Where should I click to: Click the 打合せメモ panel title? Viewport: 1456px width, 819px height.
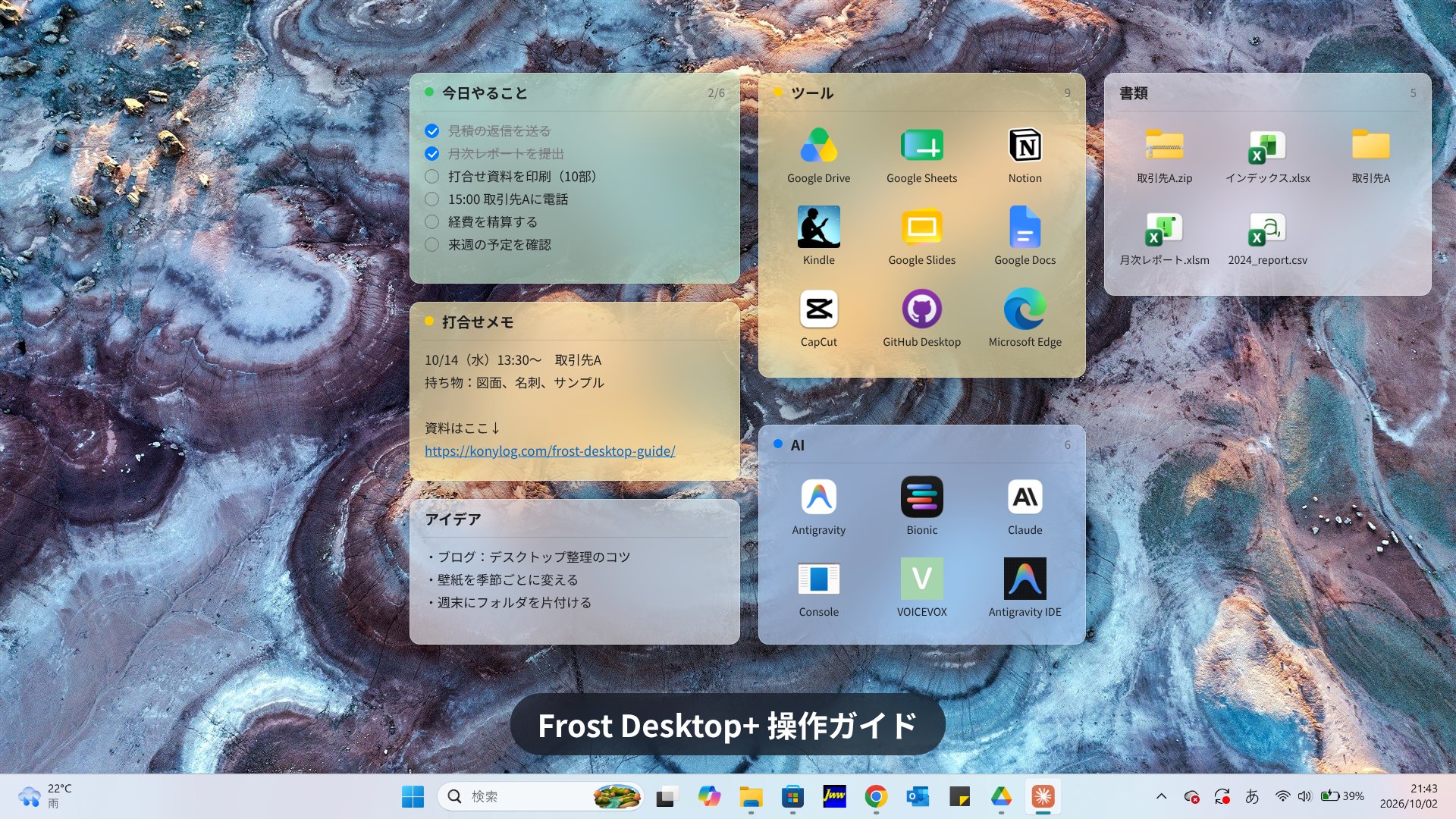(x=478, y=322)
